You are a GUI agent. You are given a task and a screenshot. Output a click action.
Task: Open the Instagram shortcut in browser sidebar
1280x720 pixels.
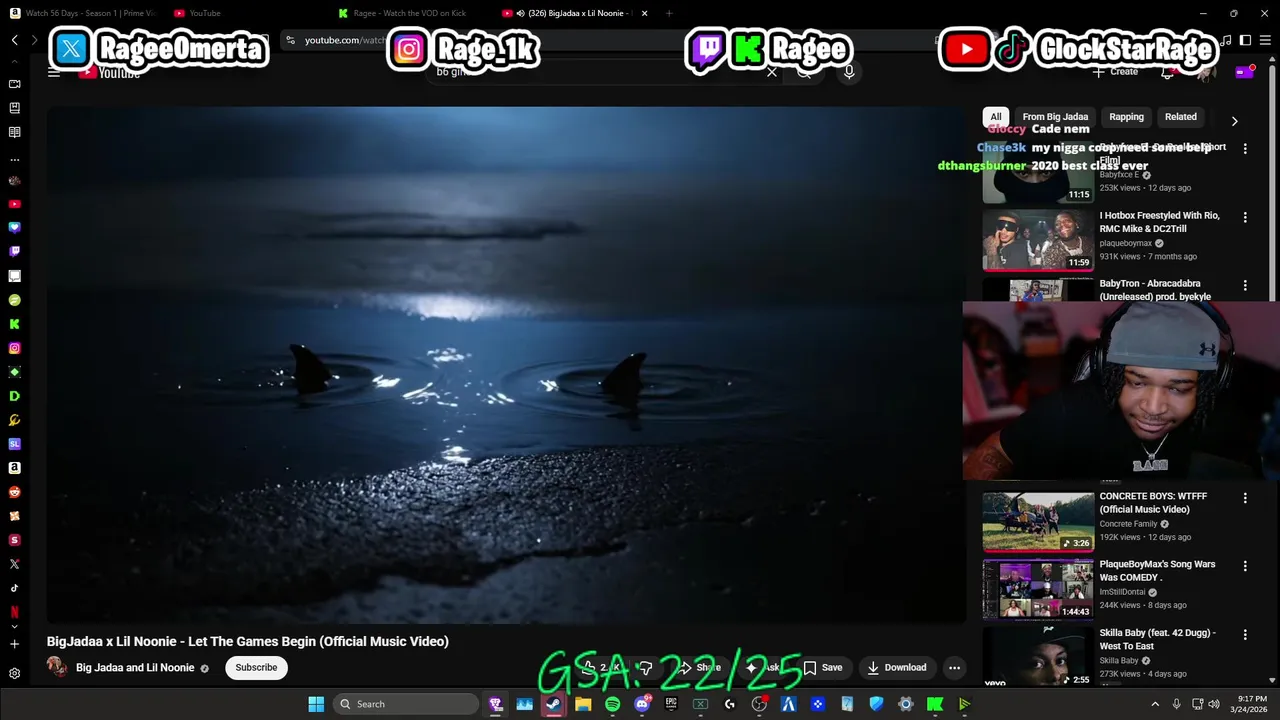click(14, 348)
